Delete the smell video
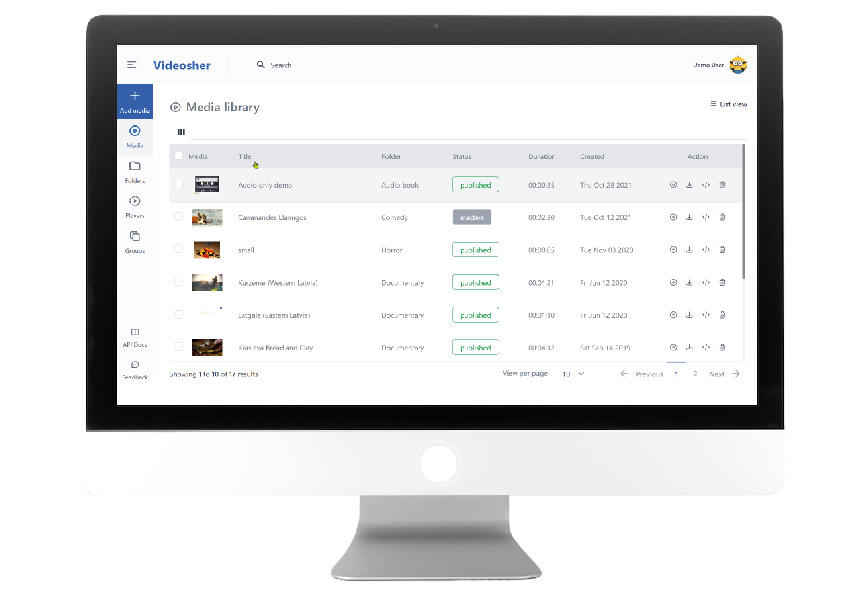The height and width of the screenshot is (597, 844). coord(722,250)
